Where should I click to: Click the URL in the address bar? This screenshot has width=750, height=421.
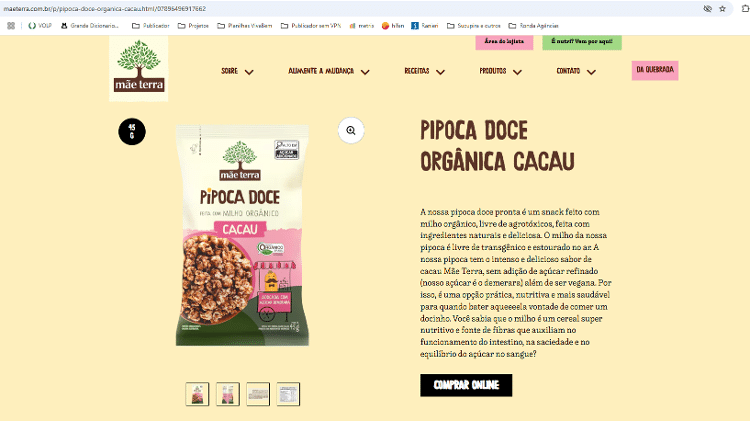[x=105, y=9]
